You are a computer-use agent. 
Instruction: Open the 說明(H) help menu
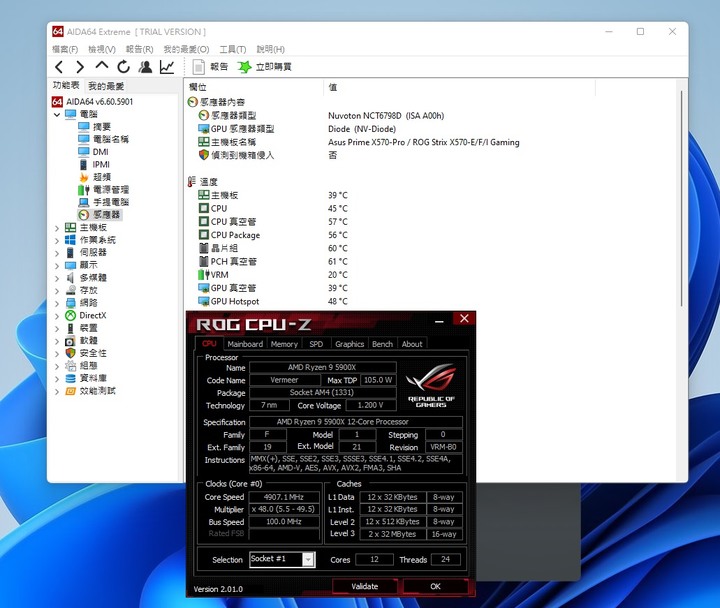click(270, 49)
